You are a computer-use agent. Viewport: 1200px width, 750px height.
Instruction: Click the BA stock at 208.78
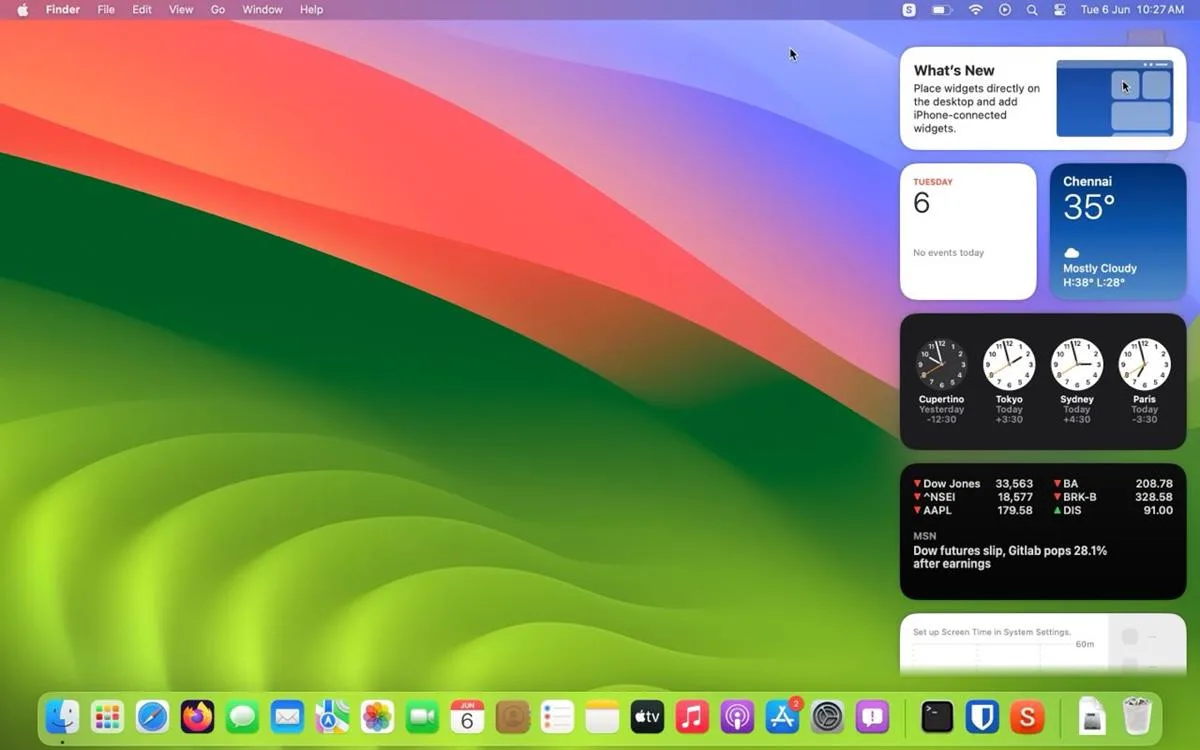click(1113, 484)
